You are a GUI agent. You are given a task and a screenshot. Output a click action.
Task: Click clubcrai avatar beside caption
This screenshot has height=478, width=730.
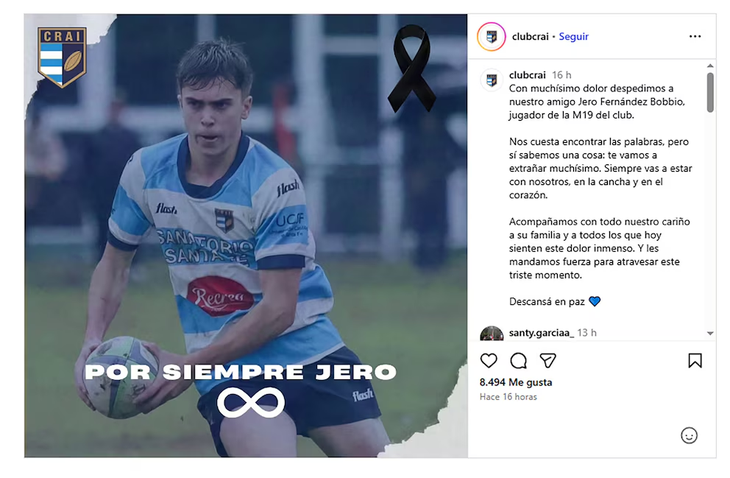[491, 81]
